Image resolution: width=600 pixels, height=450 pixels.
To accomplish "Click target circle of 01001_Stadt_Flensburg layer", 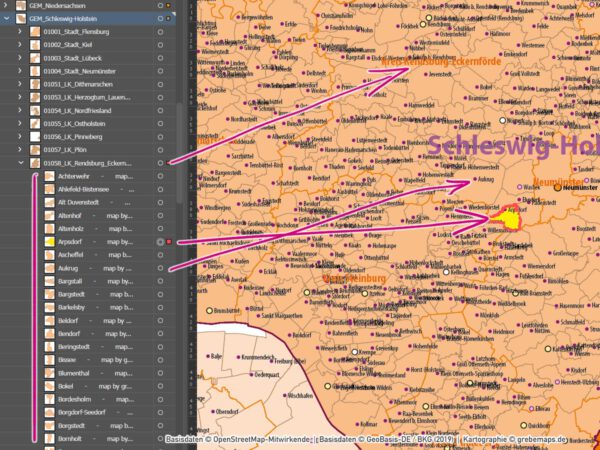I will pos(160,32).
